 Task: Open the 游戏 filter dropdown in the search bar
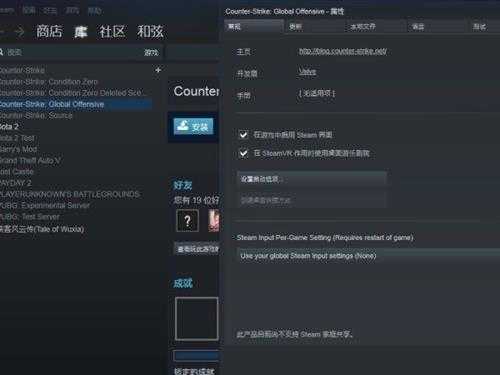(x=151, y=52)
